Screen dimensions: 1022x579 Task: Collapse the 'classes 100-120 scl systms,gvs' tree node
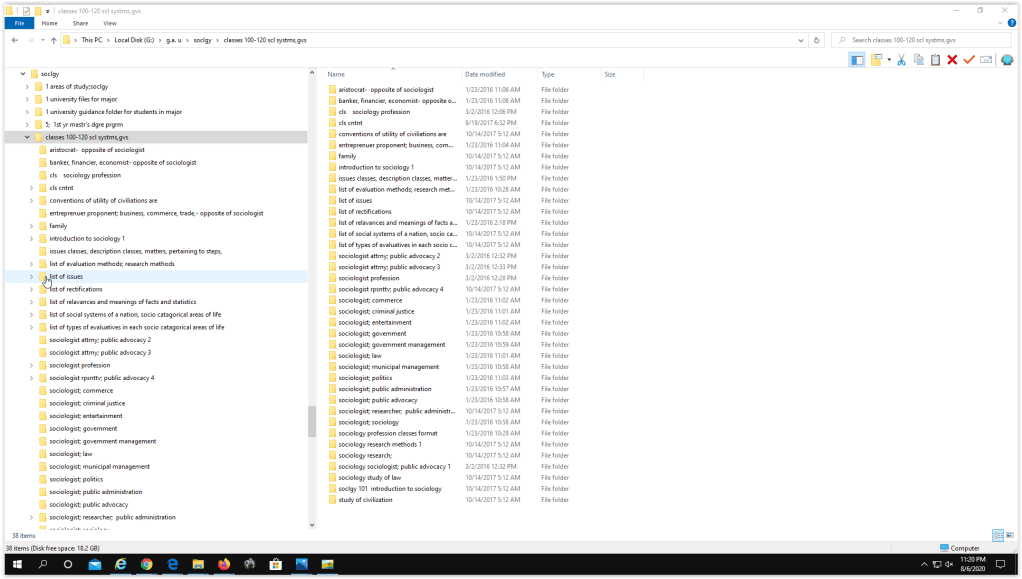[27, 137]
